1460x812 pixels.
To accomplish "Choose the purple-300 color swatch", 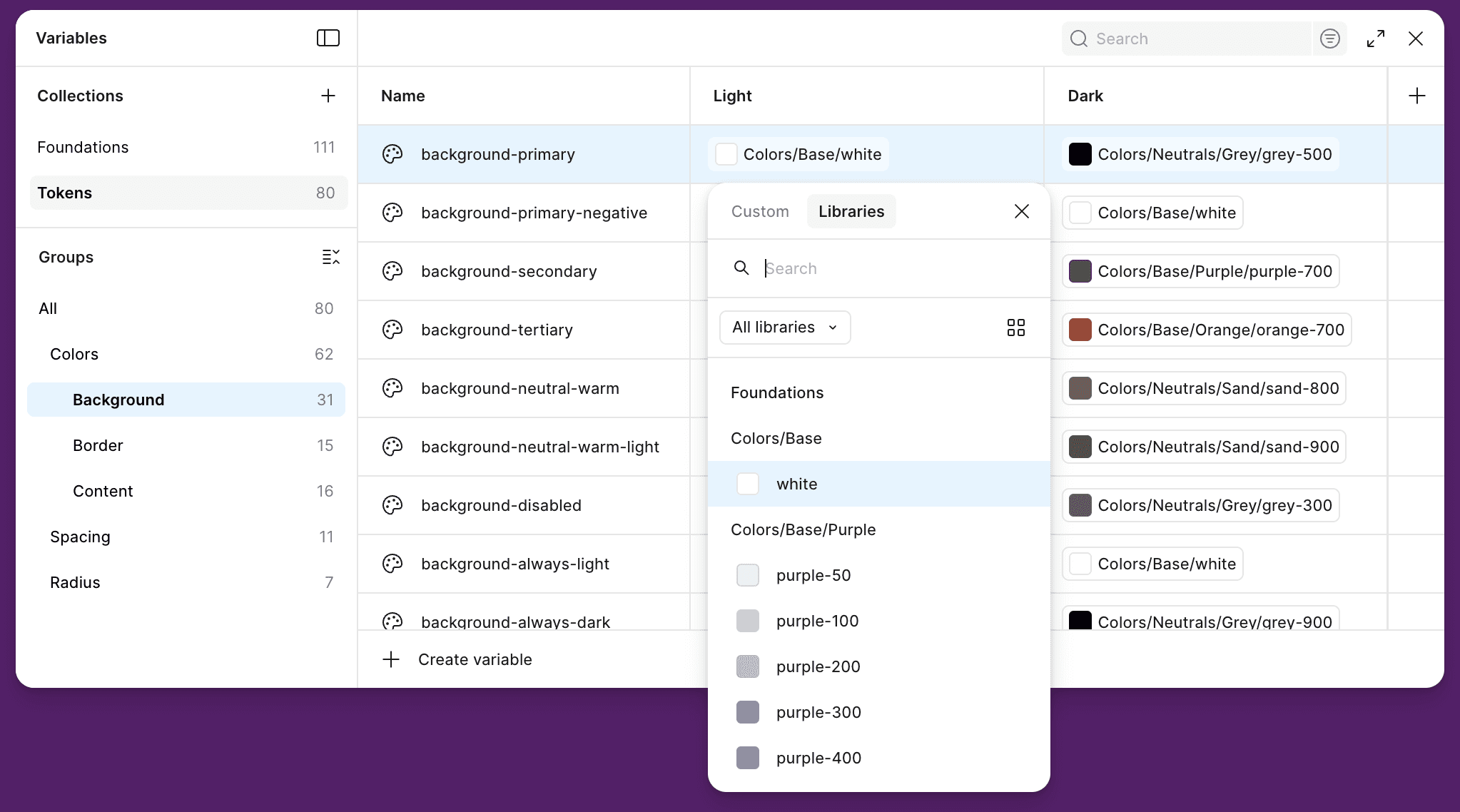I will [x=748, y=712].
